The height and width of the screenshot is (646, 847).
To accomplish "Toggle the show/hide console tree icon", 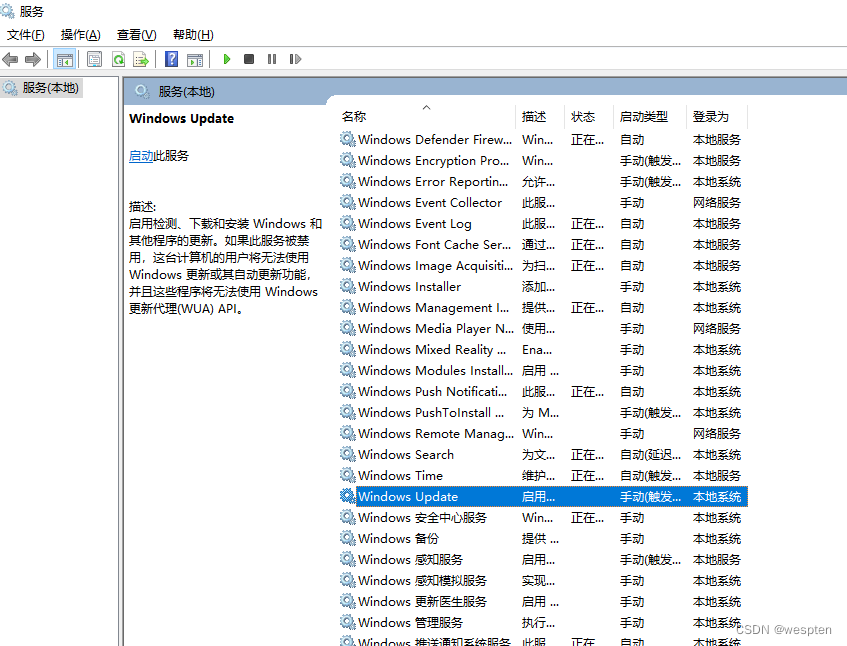I will (x=65, y=59).
